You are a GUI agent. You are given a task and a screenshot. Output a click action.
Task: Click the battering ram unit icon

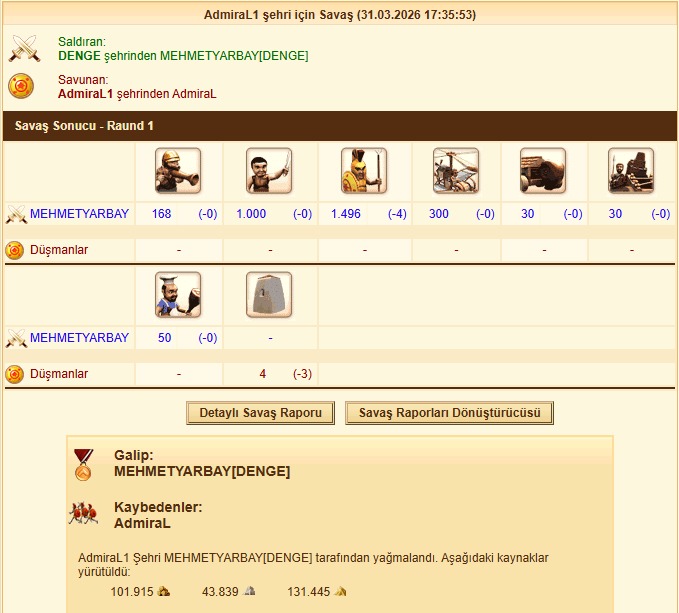point(543,171)
